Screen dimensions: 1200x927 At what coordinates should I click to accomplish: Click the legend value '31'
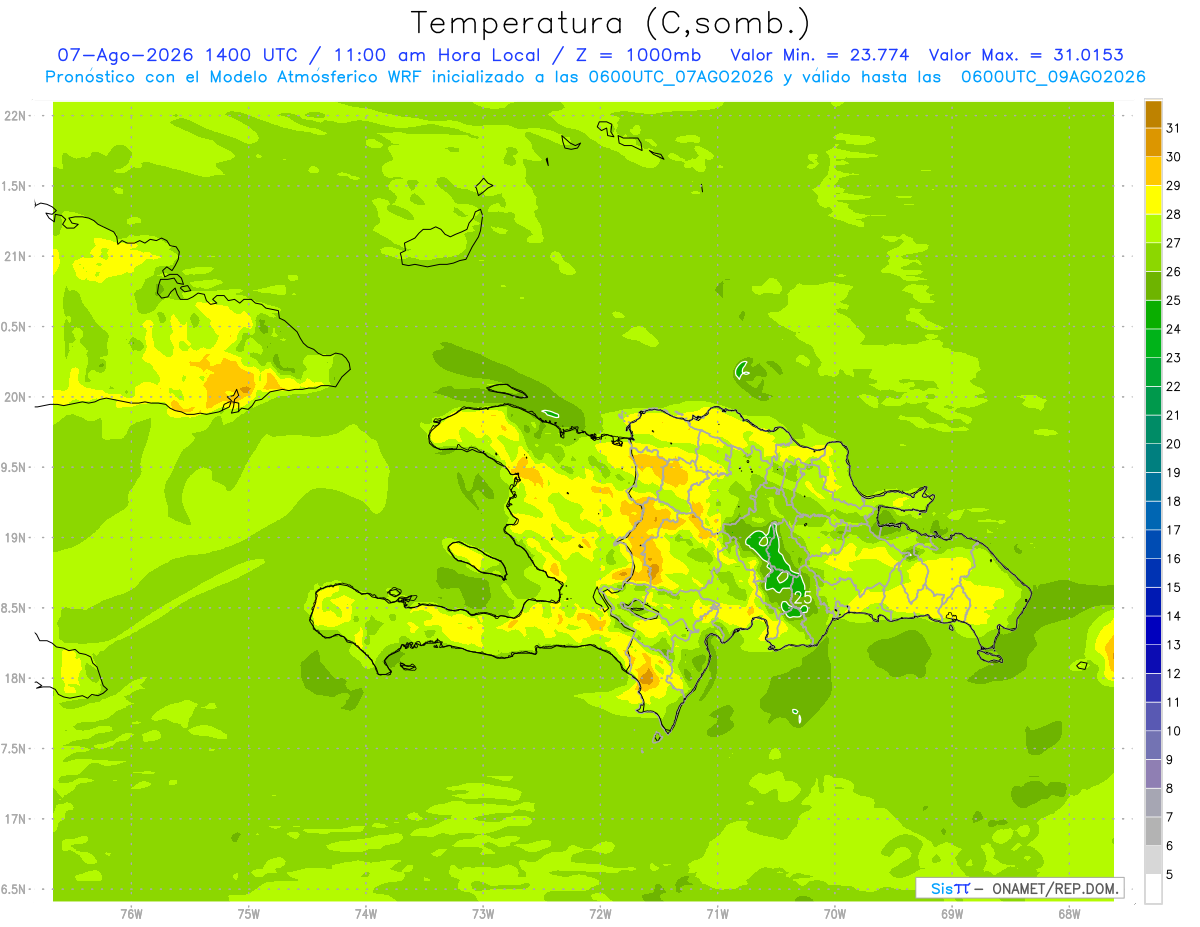1174,128
